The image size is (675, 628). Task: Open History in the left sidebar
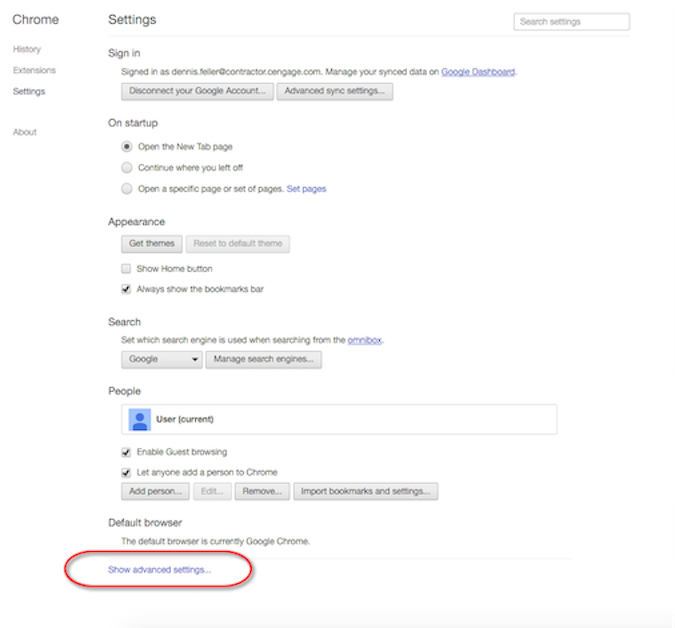point(27,49)
